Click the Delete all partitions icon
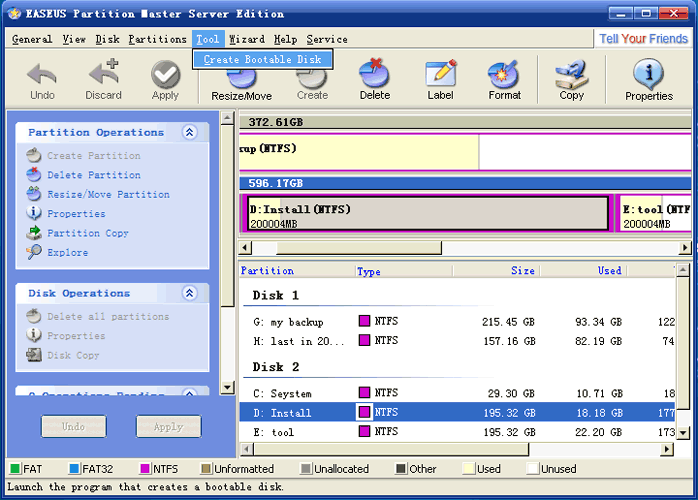 (x=33, y=316)
